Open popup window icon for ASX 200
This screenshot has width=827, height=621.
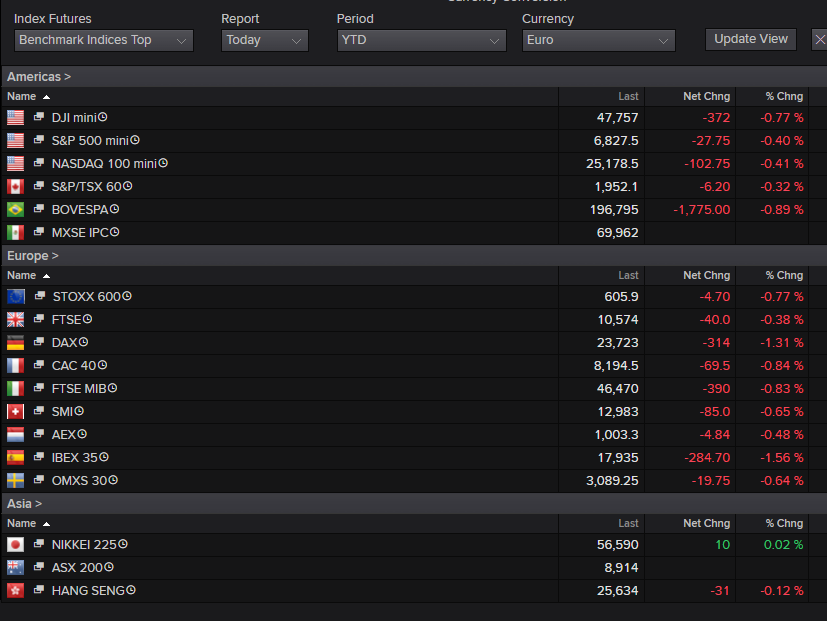(x=39, y=567)
